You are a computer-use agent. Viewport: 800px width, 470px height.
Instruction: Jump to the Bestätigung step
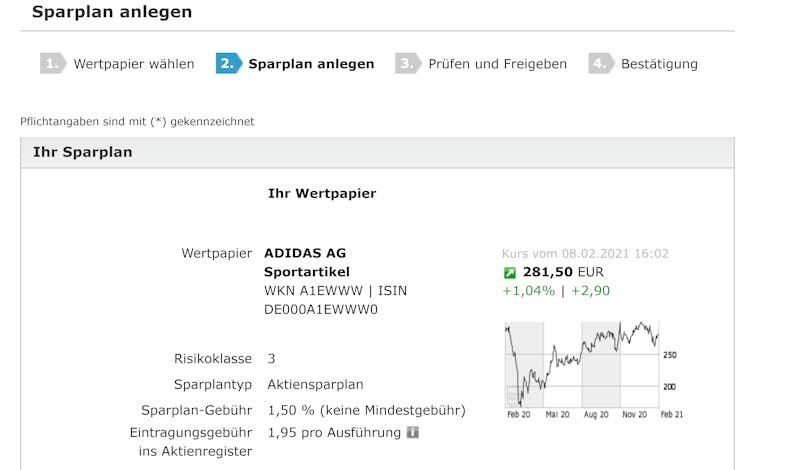(x=659, y=64)
